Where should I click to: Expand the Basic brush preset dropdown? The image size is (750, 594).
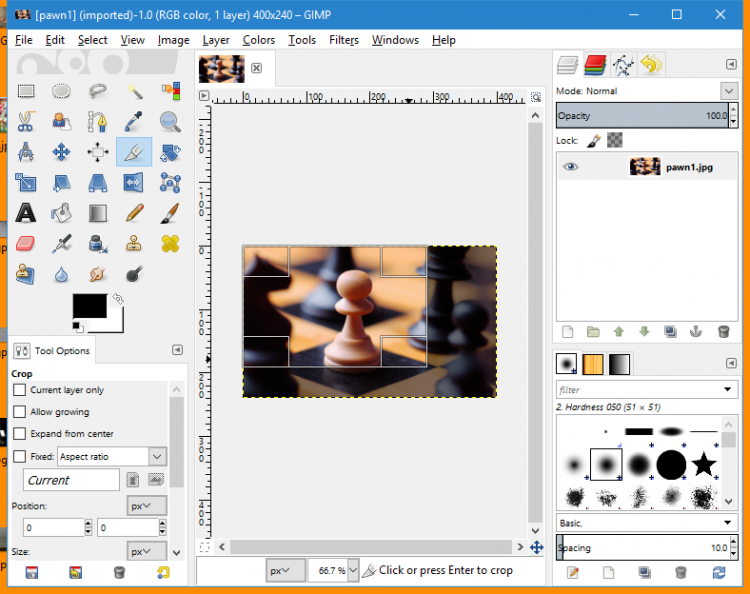coord(727,523)
